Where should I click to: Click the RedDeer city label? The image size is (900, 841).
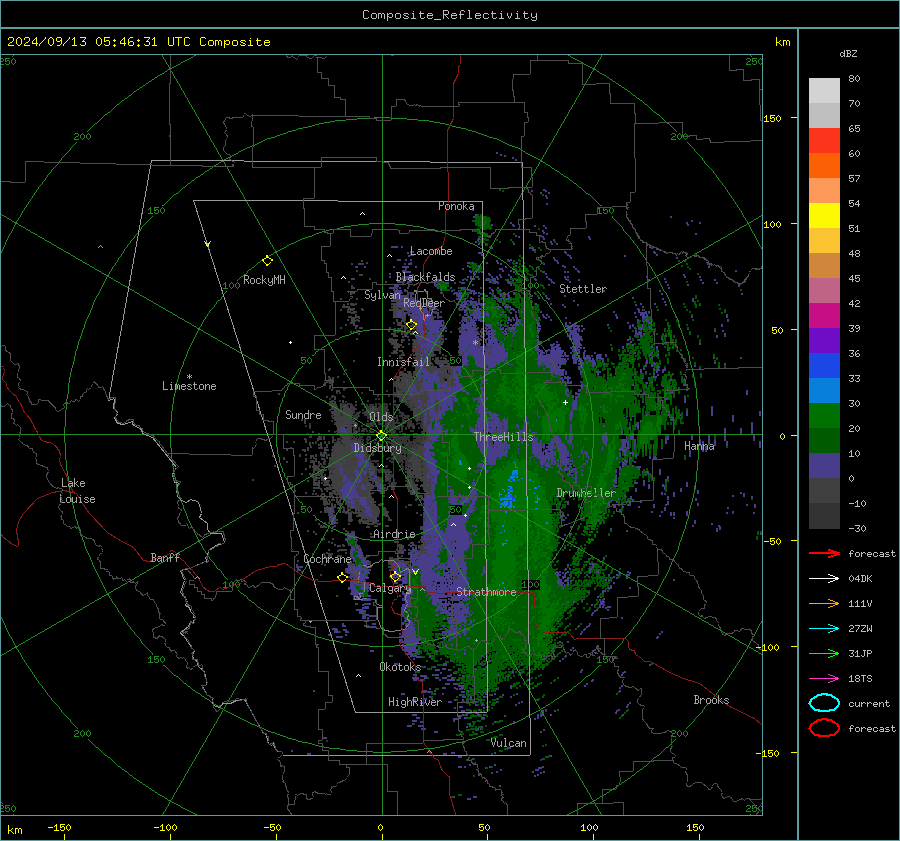click(424, 303)
